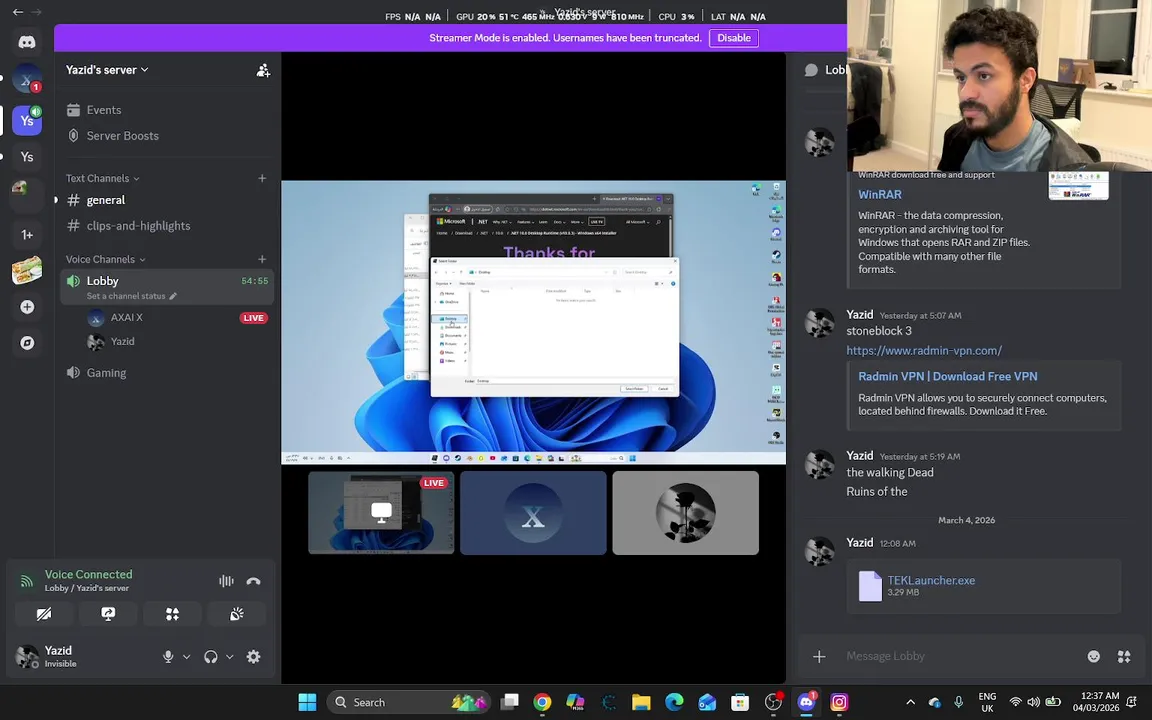Image resolution: width=1152 pixels, height=720 pixels.
Task: Toggle the camera on button
Action: tap(44, 614)
